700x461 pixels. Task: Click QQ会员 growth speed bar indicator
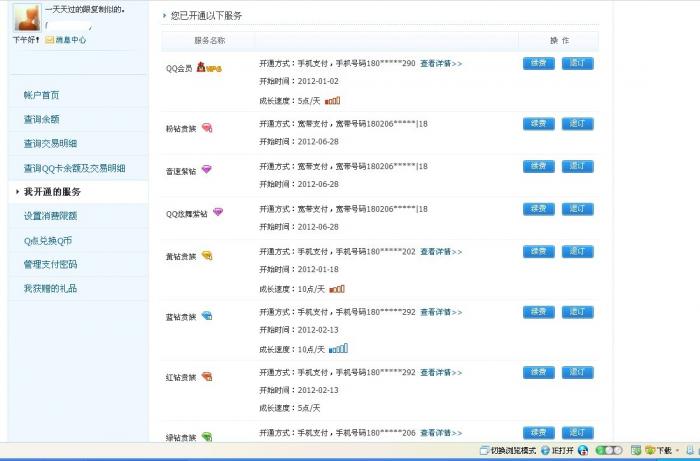[x=333, y=100]
